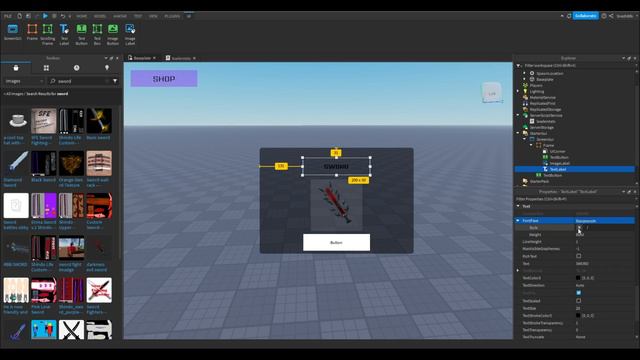The width and height of the screenshot is (640, 360).
Task: Select UICorner under Frame in Explorer
Action: (557, 151)
